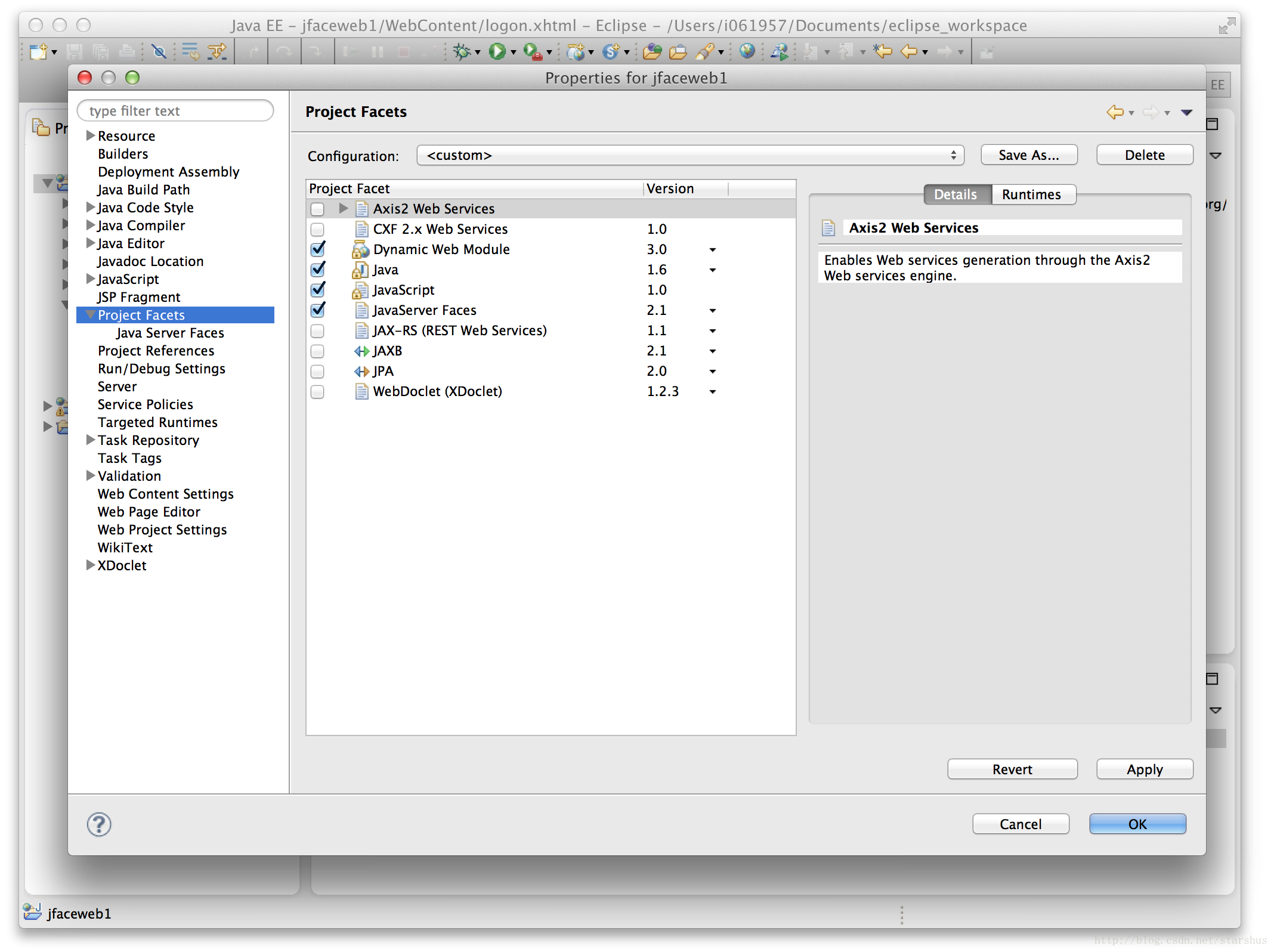Click the Back arrow in Properties header
Image resolution: width=1274 pixels, height=952 pixels.
pos(1114,112)
